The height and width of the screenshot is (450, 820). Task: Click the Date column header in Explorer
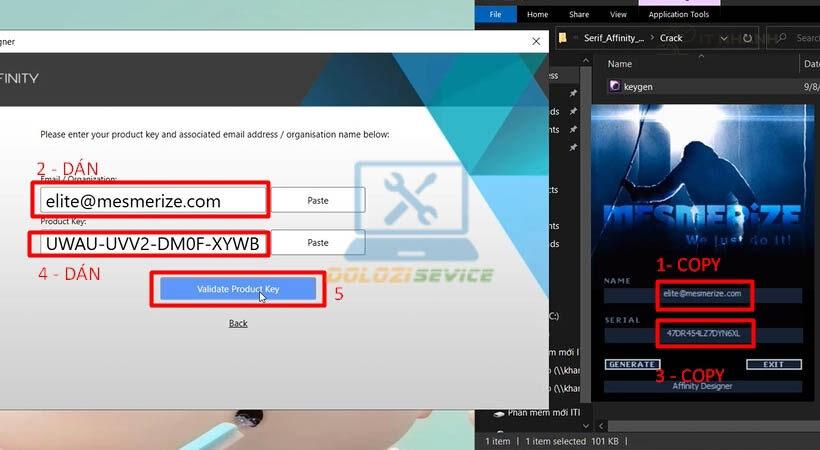(x=811, y=64)
